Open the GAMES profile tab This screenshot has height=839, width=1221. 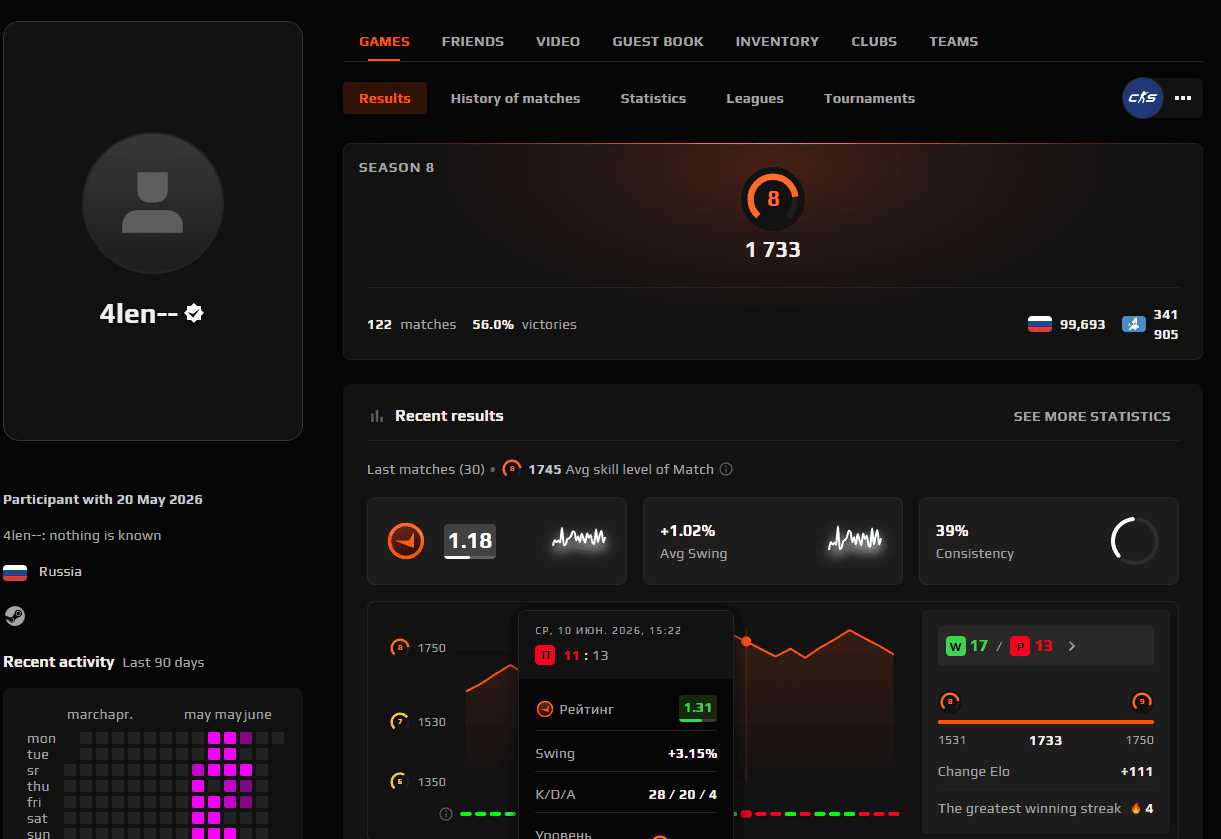[384, 42]
